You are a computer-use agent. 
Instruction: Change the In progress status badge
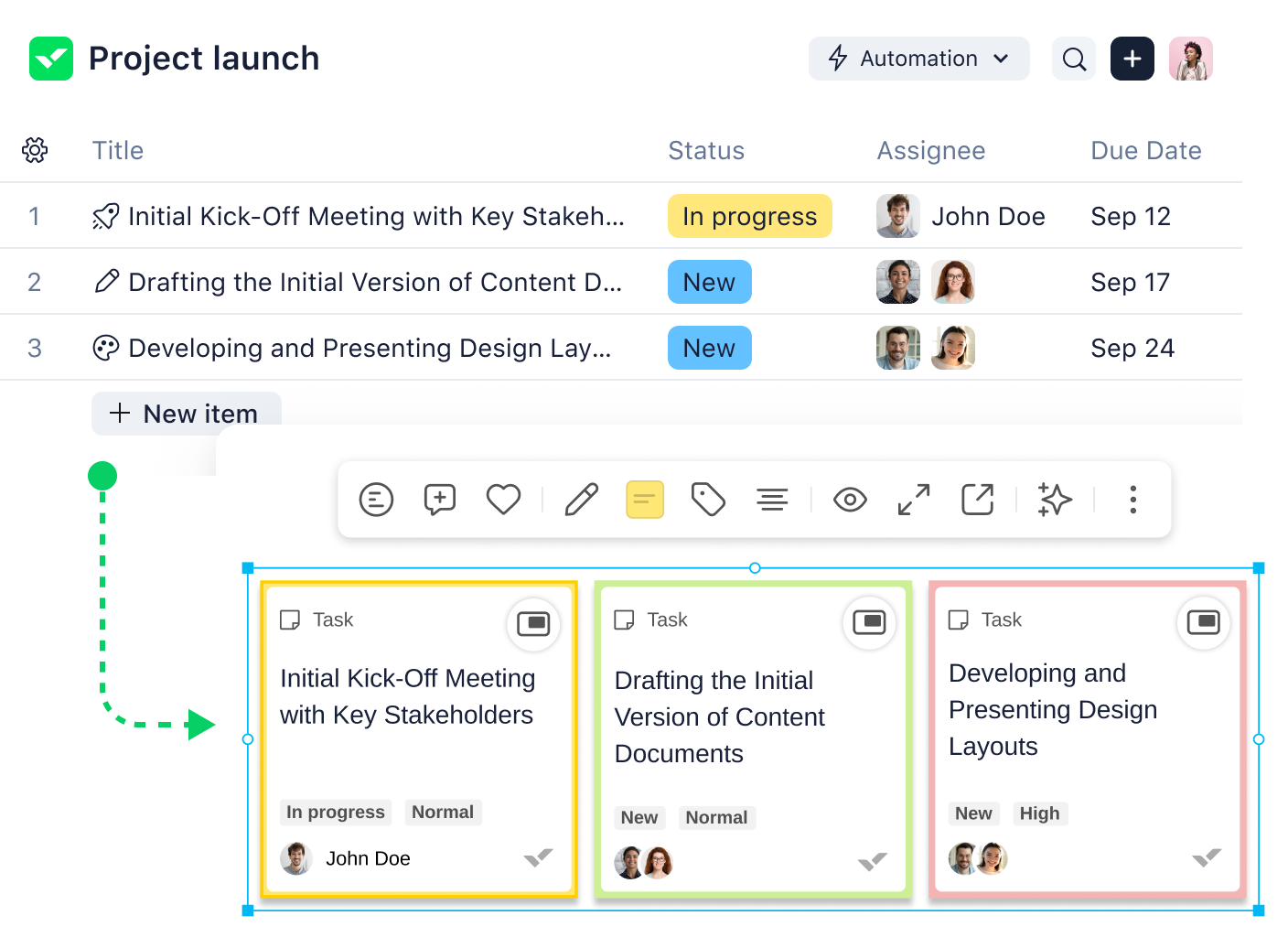tap(750, 216)
